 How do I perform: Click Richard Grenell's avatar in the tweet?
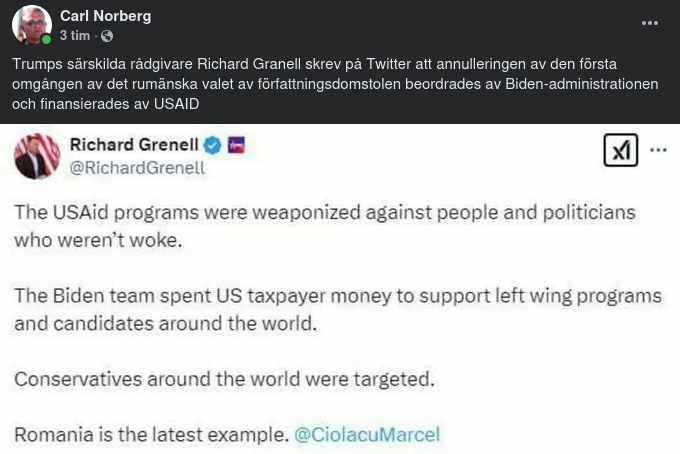point(35,155)
